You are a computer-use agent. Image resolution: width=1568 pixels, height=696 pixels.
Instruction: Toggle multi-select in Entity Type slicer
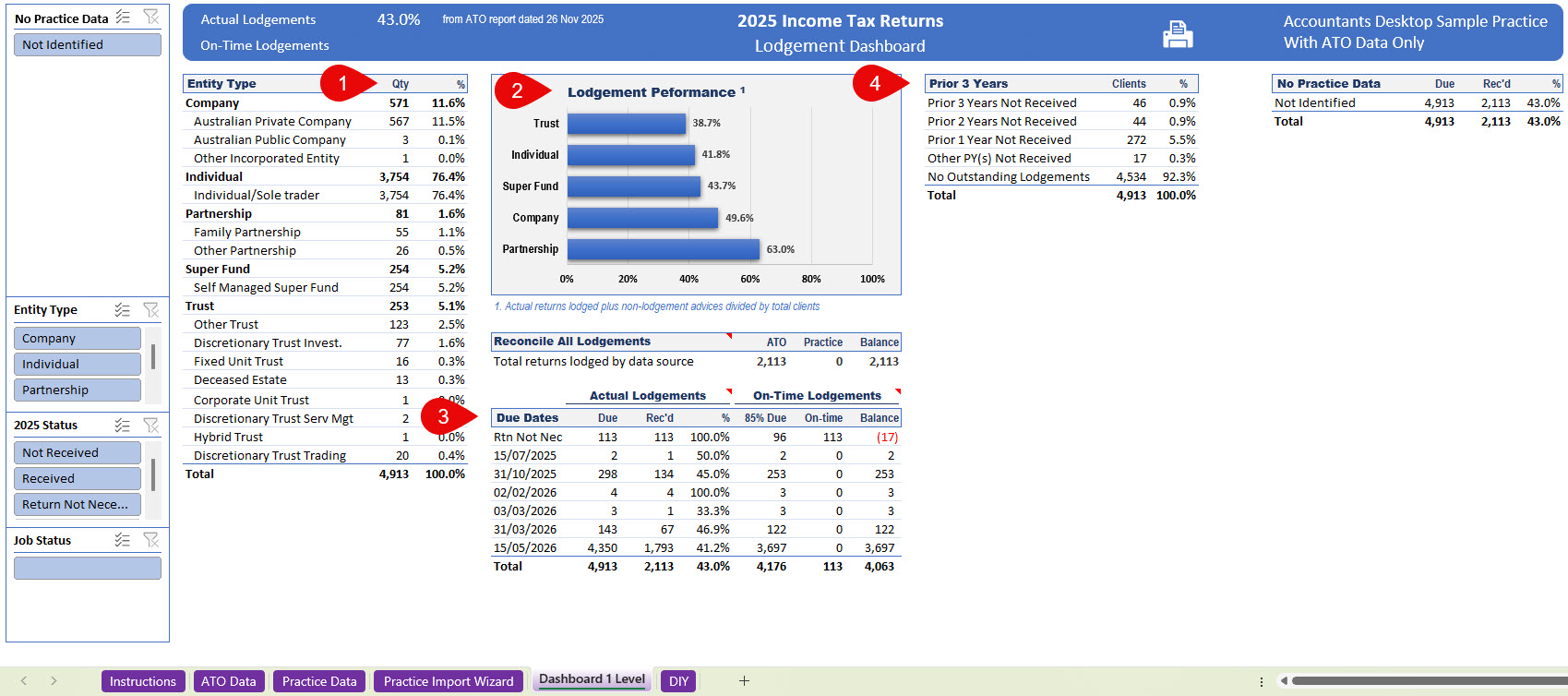pyautogui.click(x=123, y=310)
